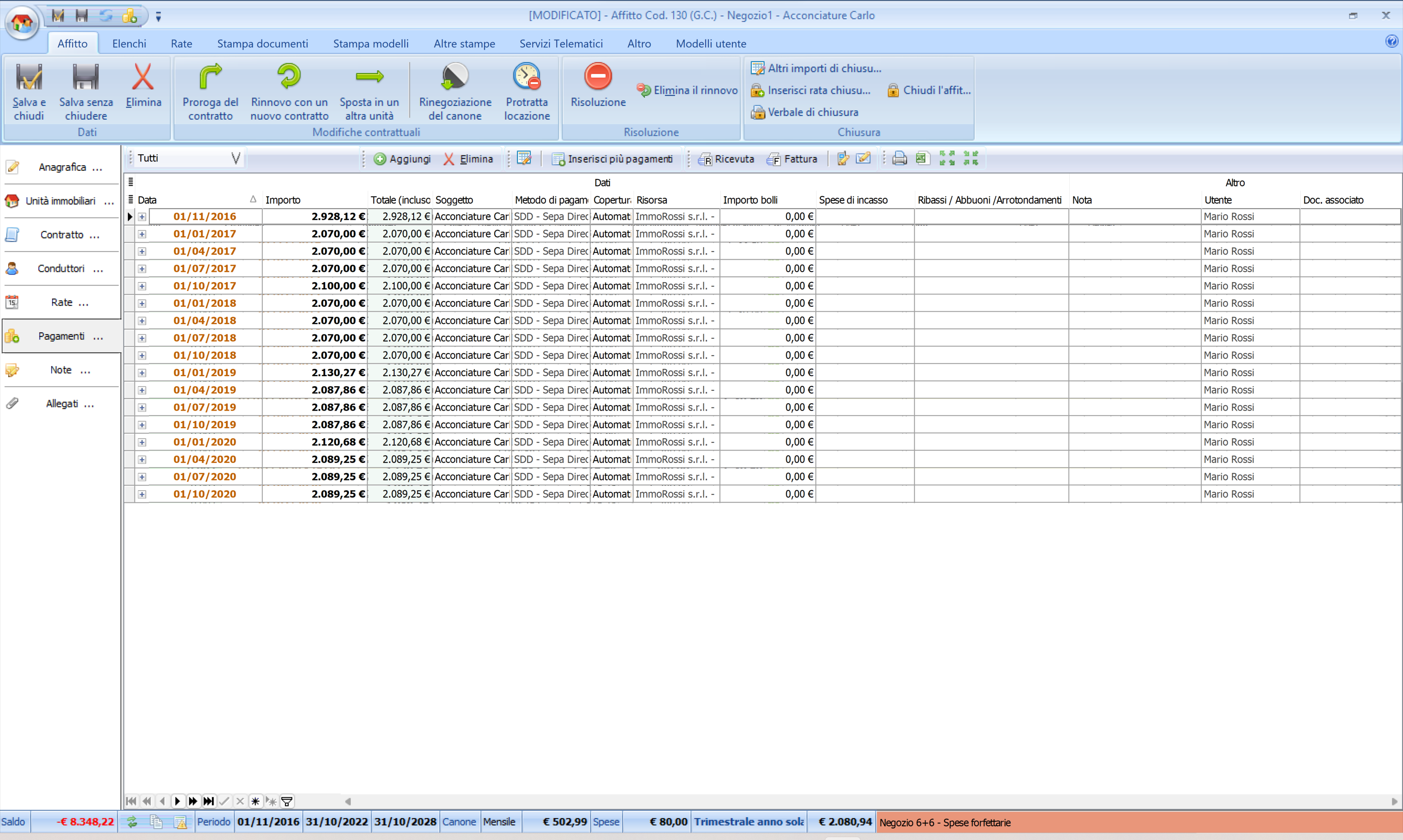1403x840 pixels.
Task: Open Unità immobiliari section in sidebar
Action: [x=61, y=201]
